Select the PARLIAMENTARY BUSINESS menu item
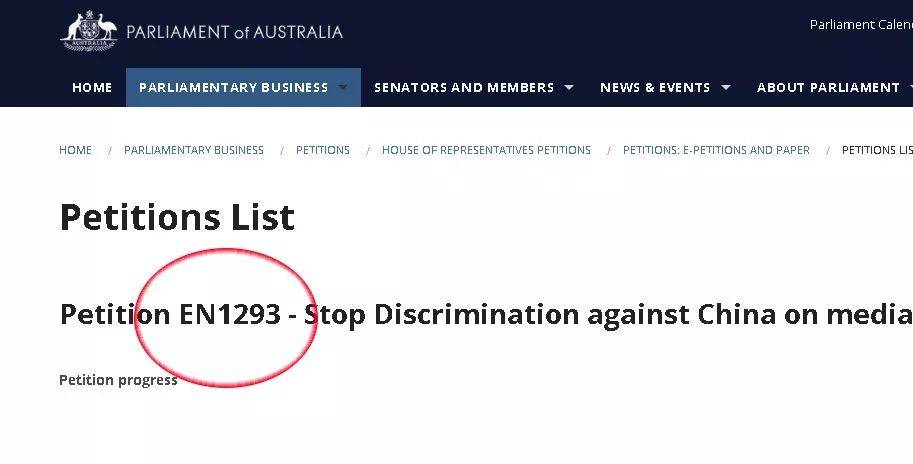Image resolution: width=913 pixels, height=464 pixels. tap(233, 87)
